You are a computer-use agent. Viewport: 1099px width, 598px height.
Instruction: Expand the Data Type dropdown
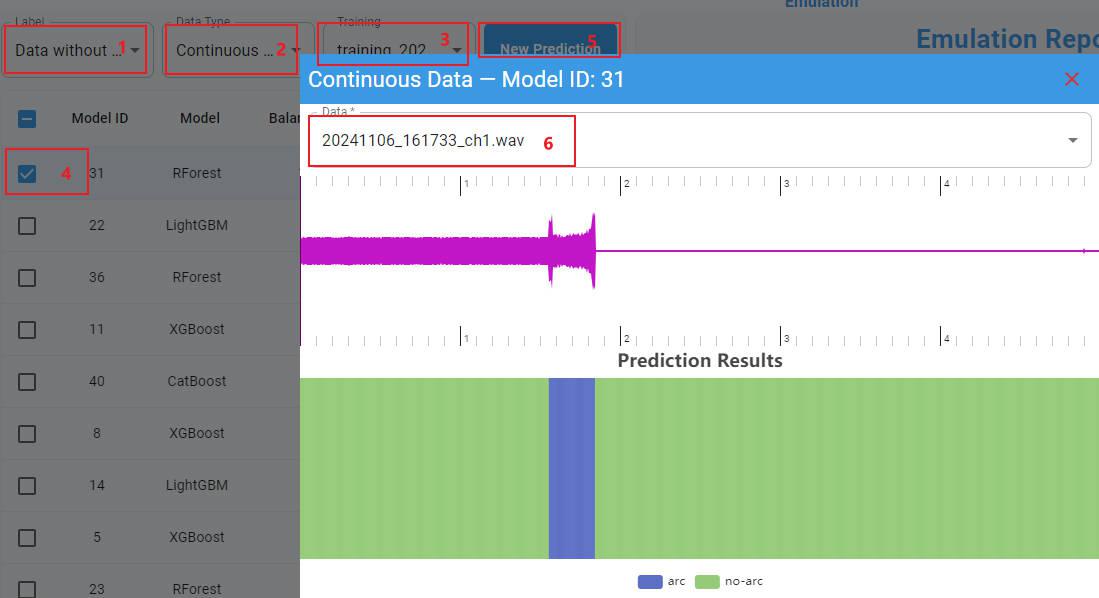(x=296, y=50)
